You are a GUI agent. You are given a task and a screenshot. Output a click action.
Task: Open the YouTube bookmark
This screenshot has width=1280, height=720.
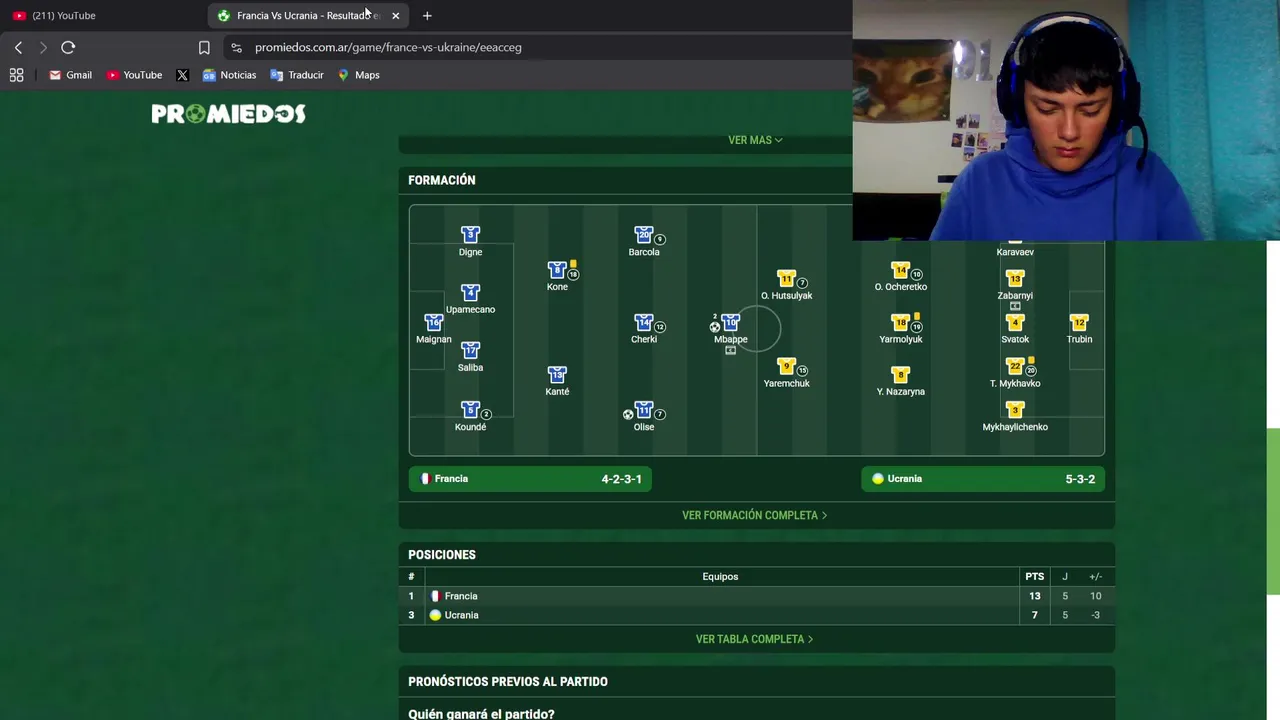pos(134,75)
